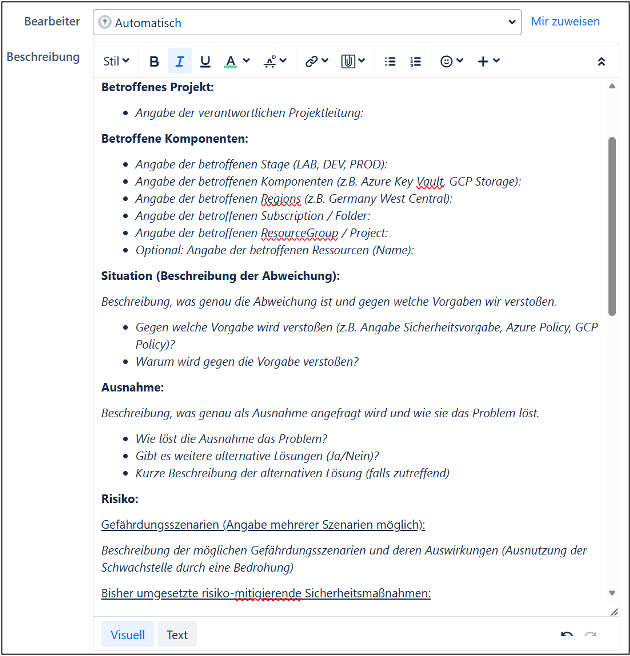
Task: Click the Mir zuweisen link
Action: coord(565,21)
